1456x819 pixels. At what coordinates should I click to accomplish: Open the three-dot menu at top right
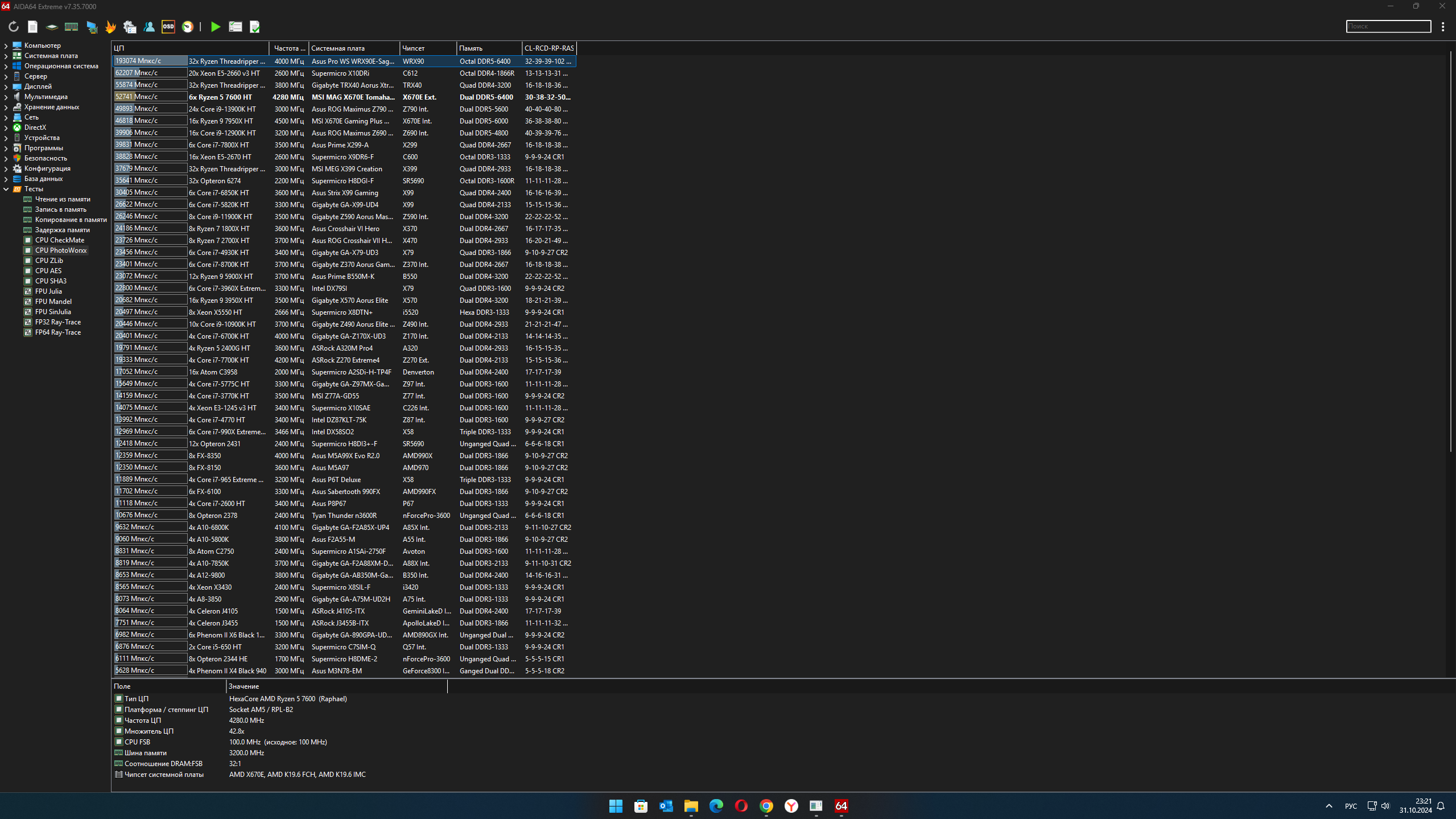[1442, 27]
